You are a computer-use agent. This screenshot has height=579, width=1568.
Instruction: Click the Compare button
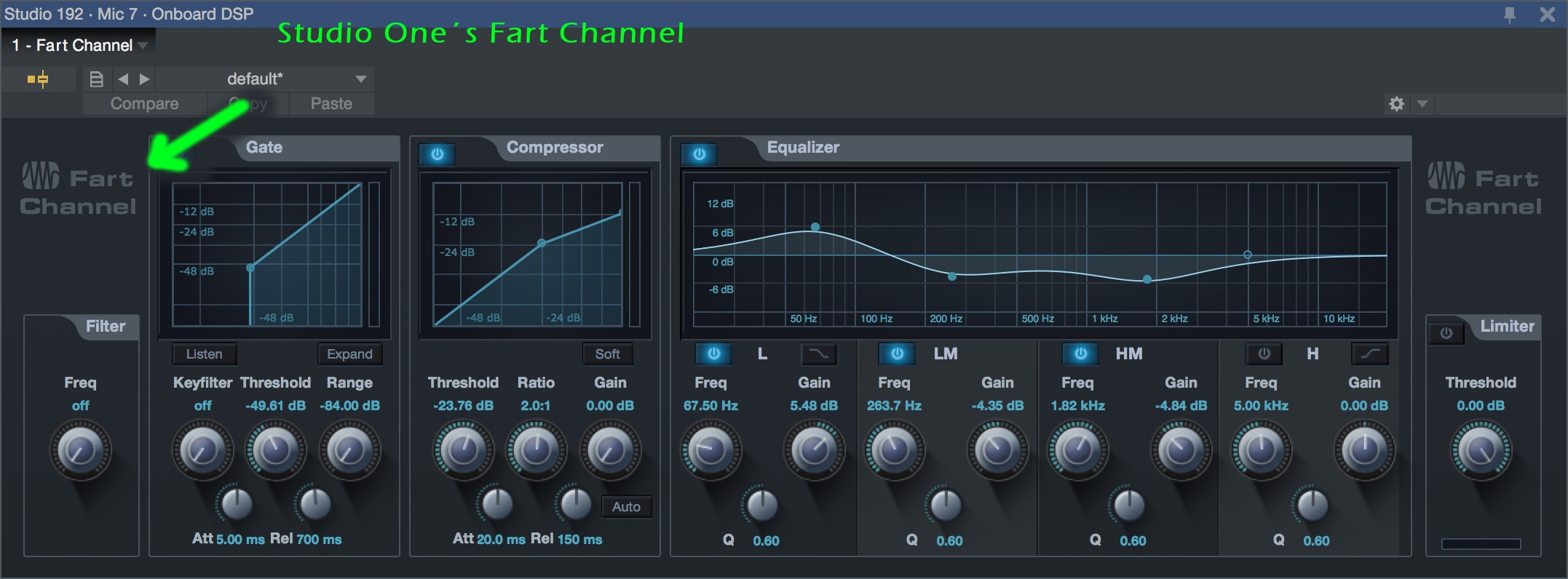pos(144,104)
